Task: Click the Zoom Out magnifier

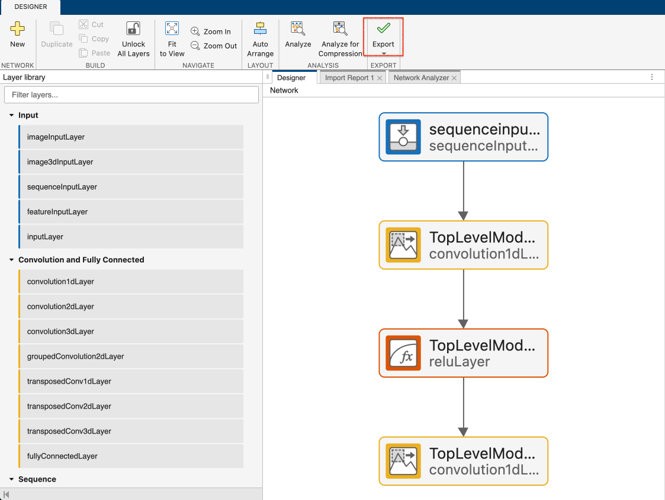Action: tap(195, 45)
